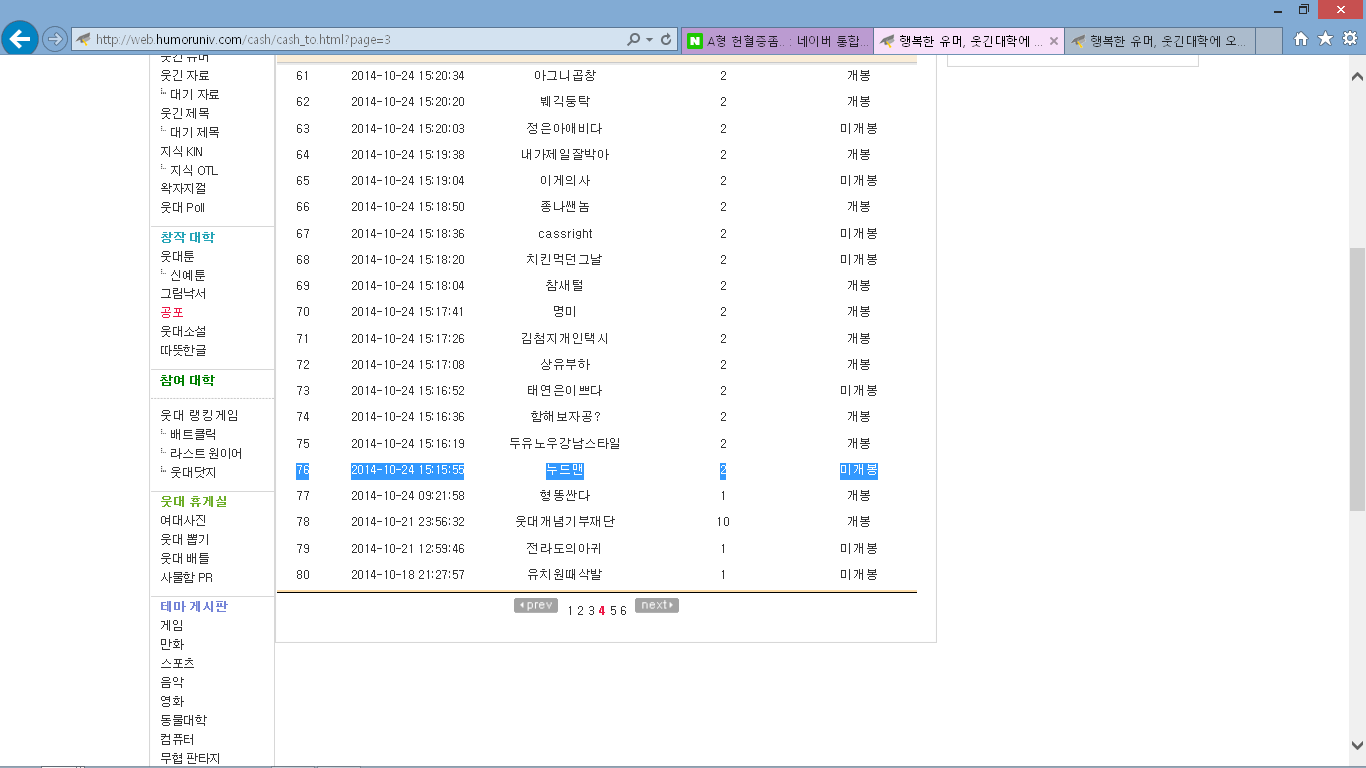Go to page 6 in pagination
The width and height of the screenshot is (1366, 768).
click(623, 611)
